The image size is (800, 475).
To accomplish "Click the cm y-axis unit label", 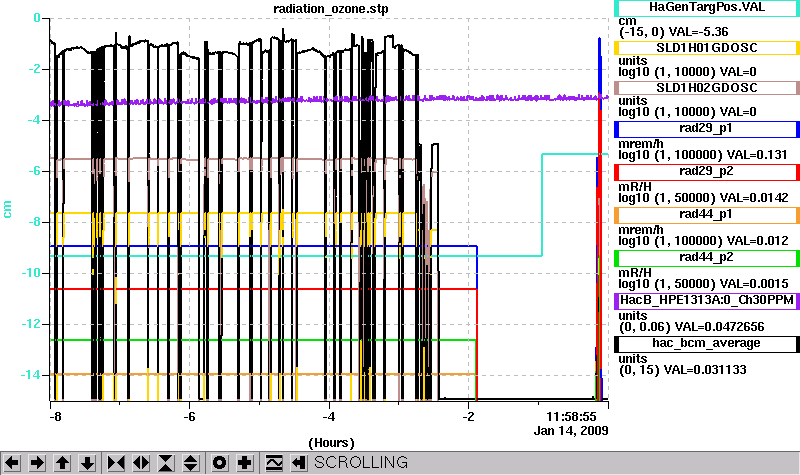I will 7,209.
